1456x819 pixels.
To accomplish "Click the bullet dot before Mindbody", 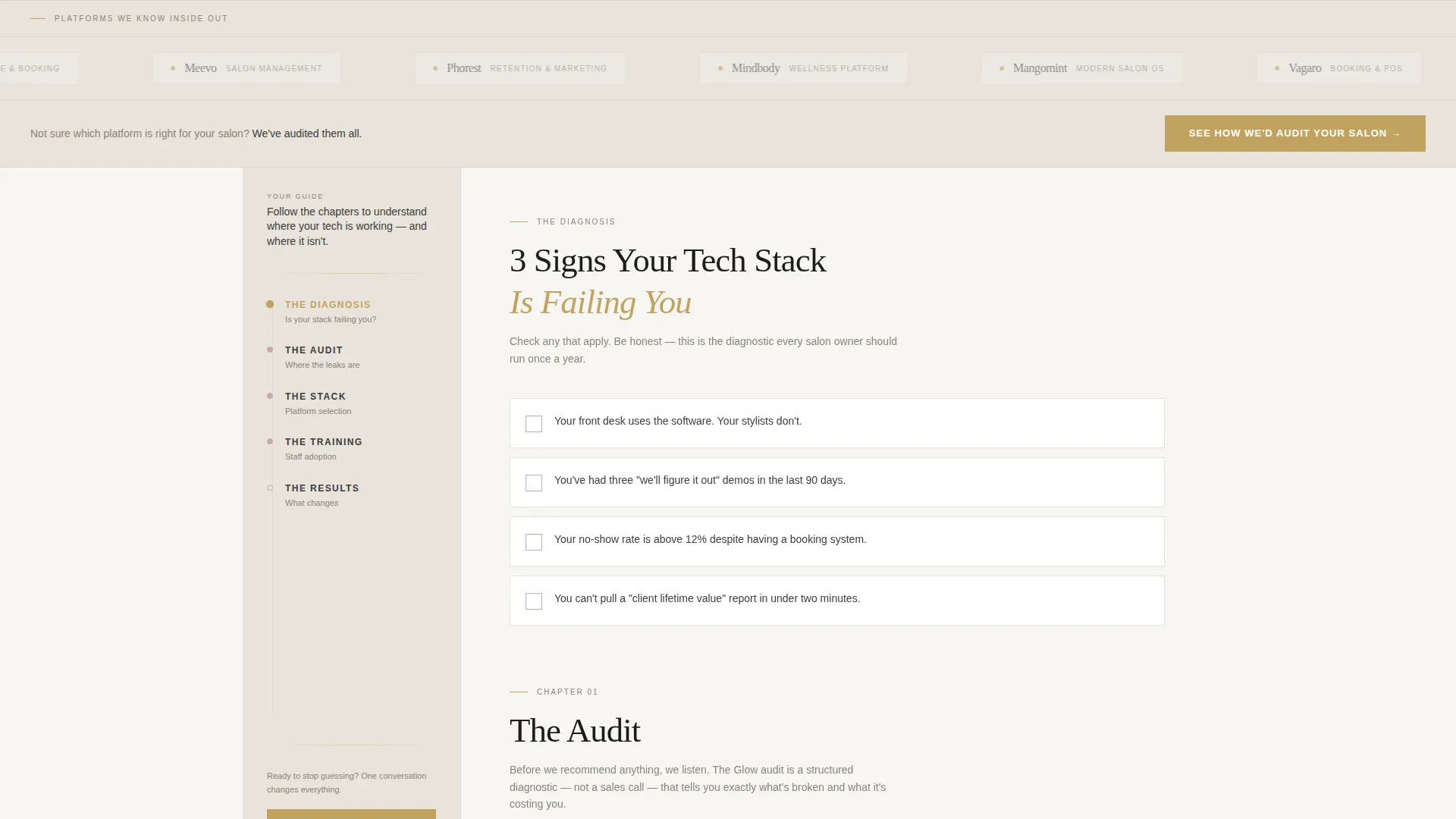I will coord(720,68).
